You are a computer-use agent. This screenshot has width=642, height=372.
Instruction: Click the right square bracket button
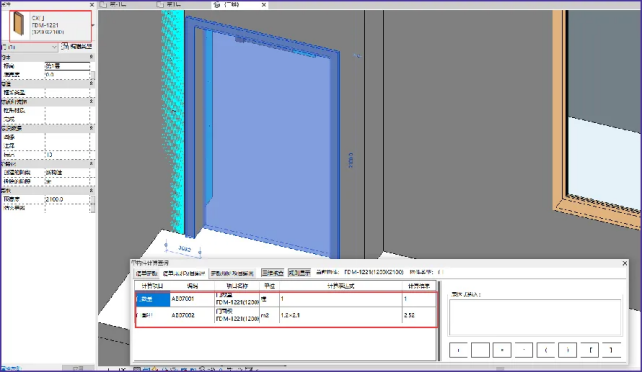click(611, 350)
